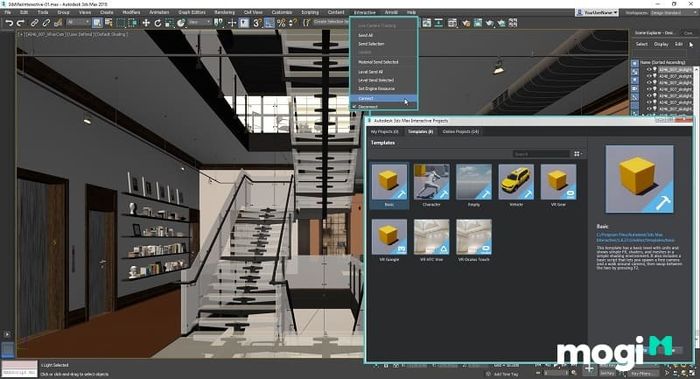Toggle the 3D Snaps button
Image resolution: width=700 pixels, height=379 pixels.
(257, 23)
